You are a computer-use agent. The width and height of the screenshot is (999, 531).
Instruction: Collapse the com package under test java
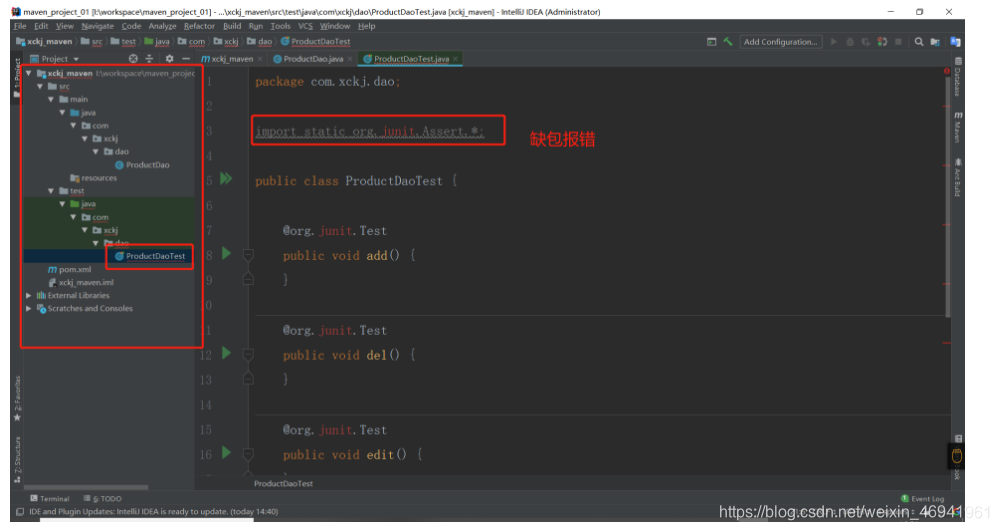click(x=73, y=217)
